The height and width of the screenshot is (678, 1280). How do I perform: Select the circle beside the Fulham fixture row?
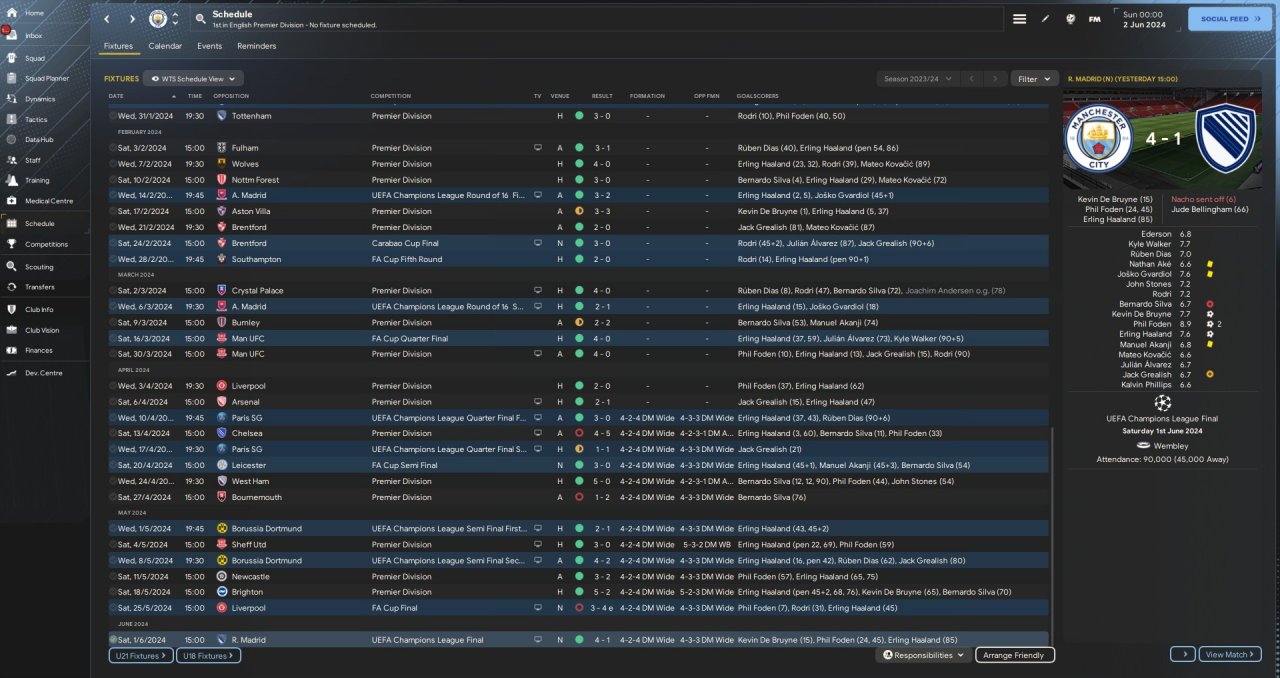112,148
